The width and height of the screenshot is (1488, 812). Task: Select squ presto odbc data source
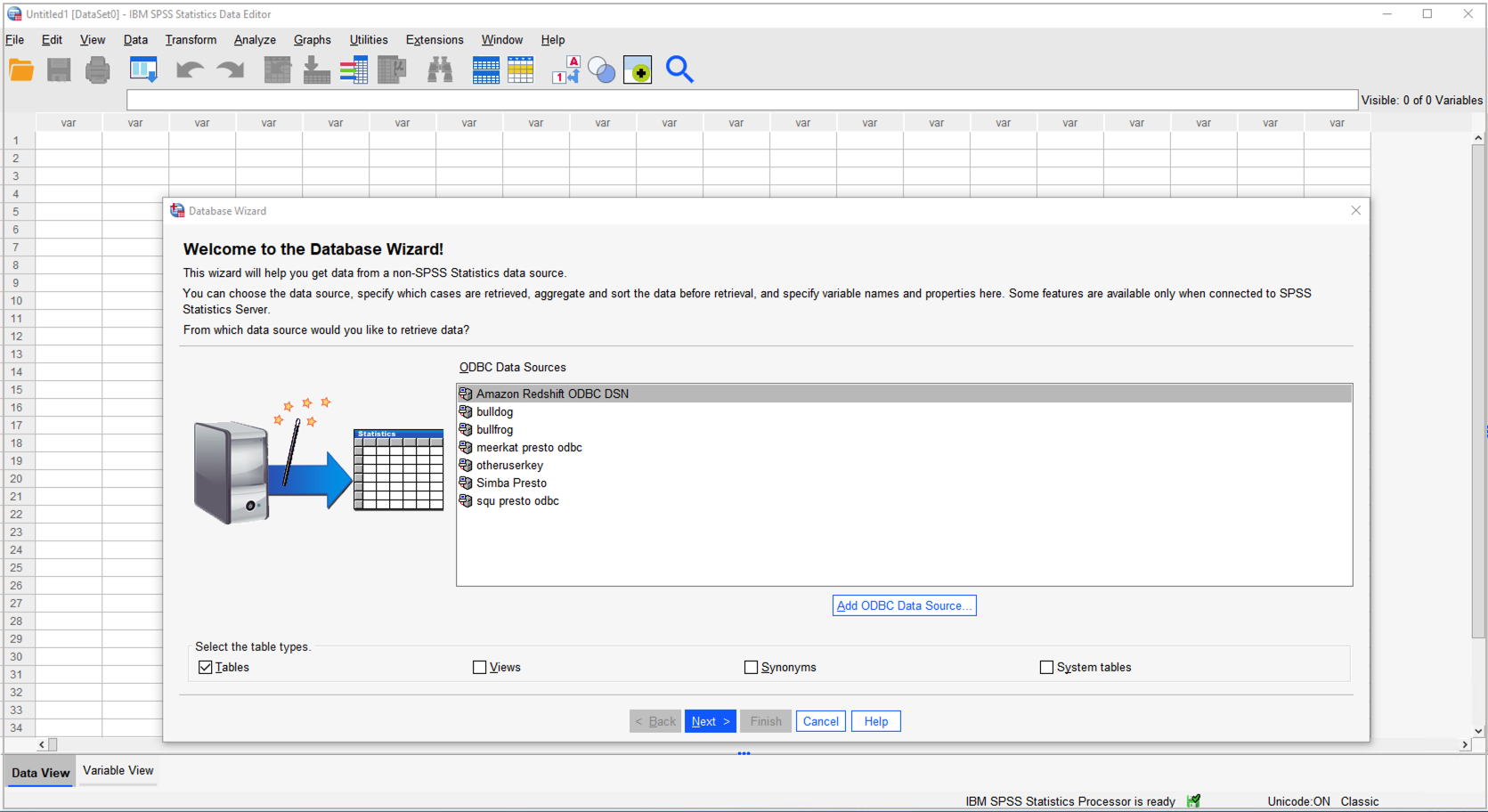coord(905,500)
